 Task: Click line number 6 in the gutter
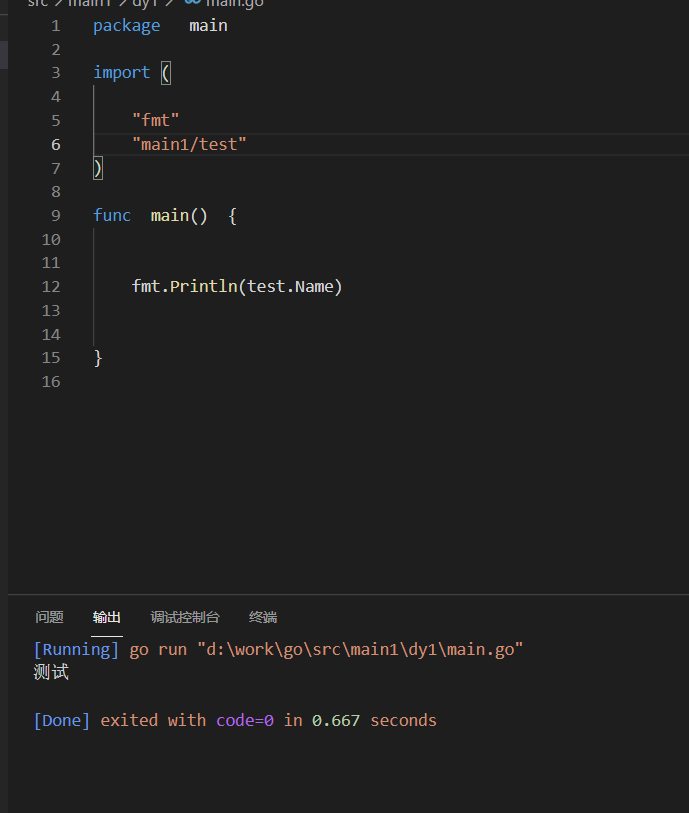56,144
